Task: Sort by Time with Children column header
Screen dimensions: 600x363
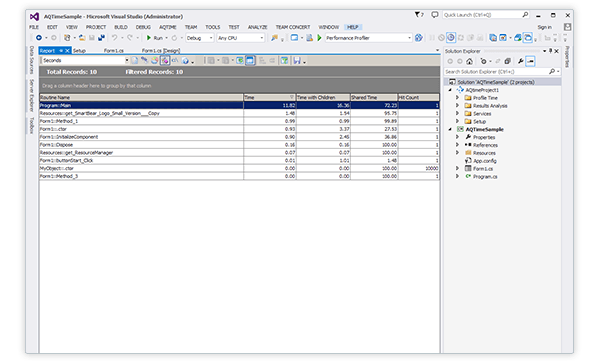Action: [x=323, y=98]
